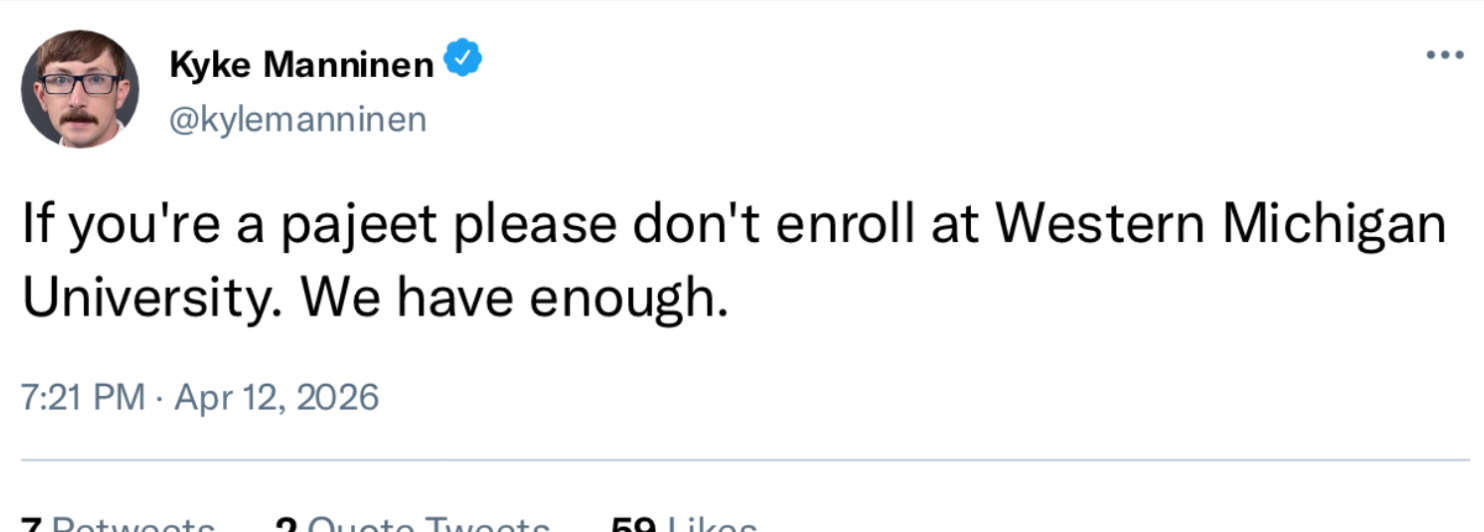
Task: Click the 59 likes count number
Action: (x=631, y=524)
